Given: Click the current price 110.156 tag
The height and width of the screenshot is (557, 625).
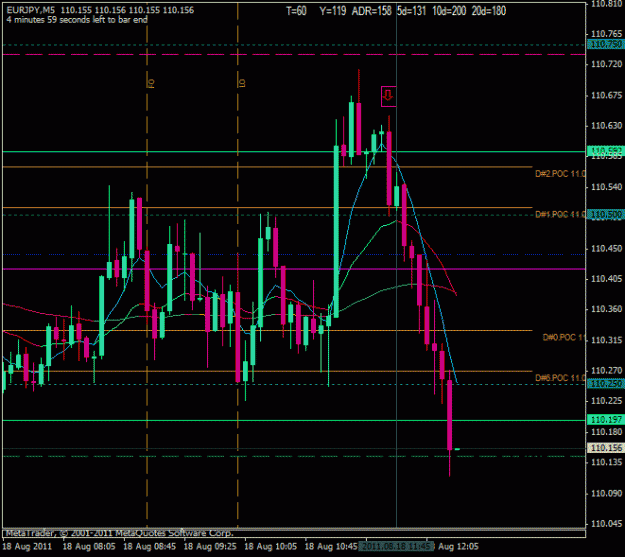Looking at the screenshot, I should pyautogui.click(x=606, y=448).
